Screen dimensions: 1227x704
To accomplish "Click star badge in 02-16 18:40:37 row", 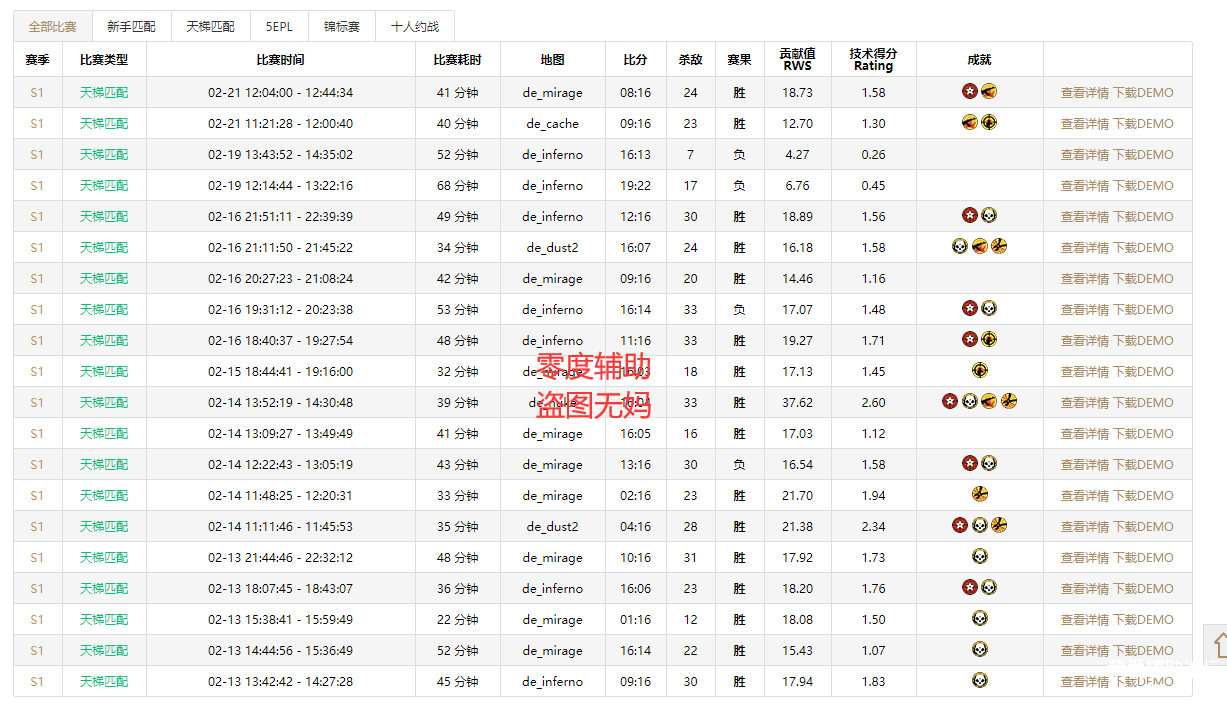I will pyautogui.click(x=970, y=340).
